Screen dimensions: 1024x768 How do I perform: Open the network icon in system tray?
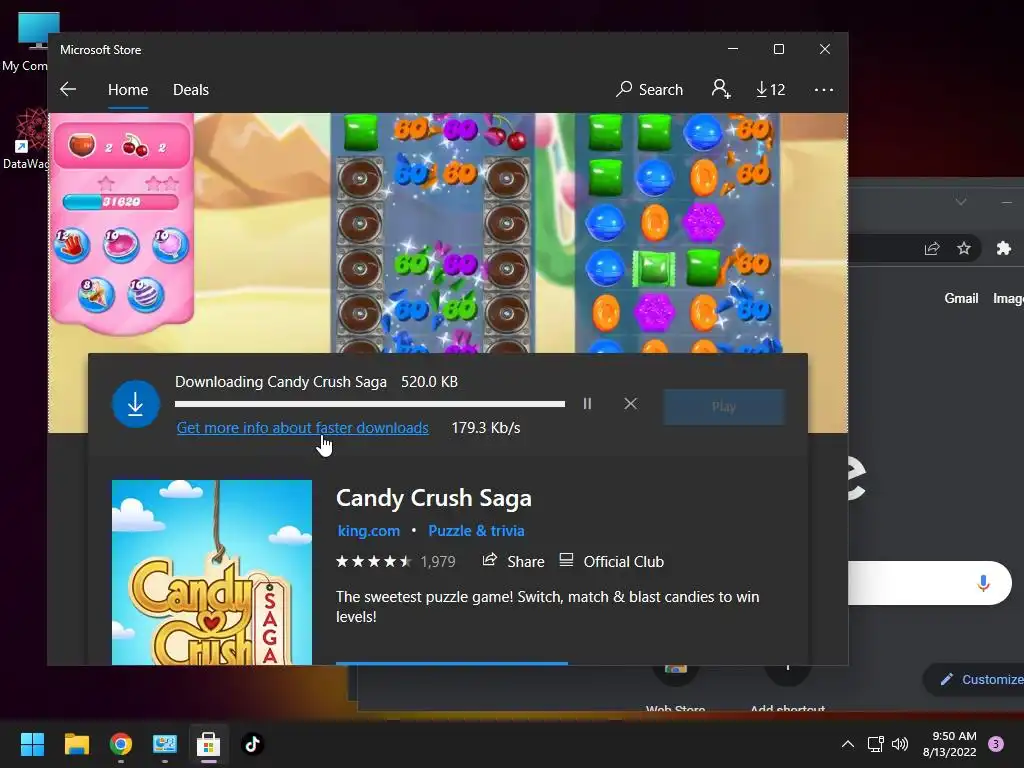(x=875, y=744)
